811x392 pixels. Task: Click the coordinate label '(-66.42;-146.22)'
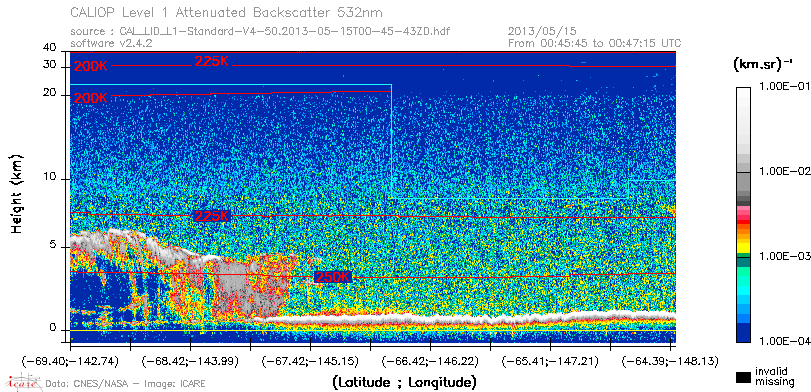(x=430, y=360)
